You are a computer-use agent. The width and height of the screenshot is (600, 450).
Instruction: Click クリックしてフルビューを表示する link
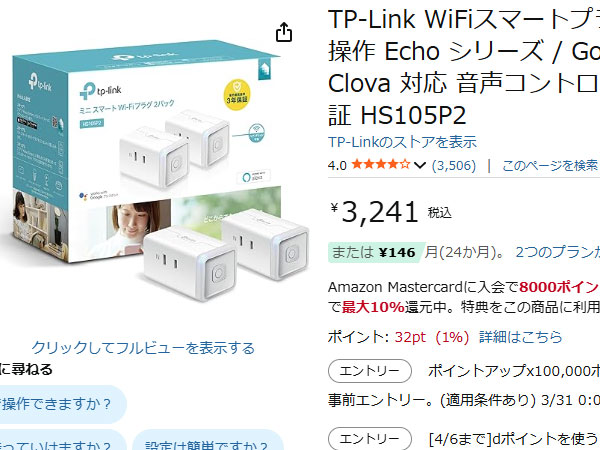143,348
